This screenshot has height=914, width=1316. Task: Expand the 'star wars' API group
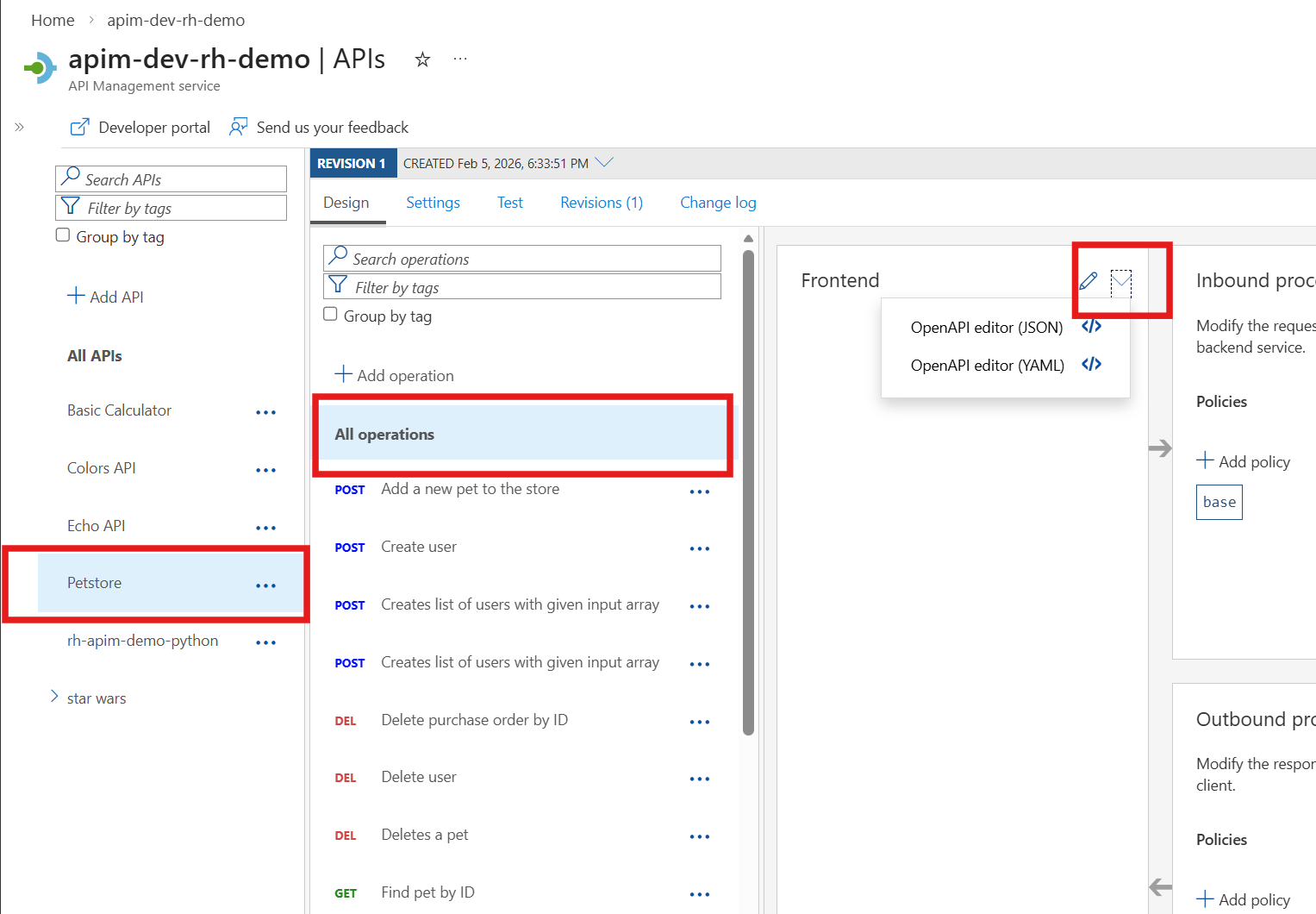coord(53,697)
